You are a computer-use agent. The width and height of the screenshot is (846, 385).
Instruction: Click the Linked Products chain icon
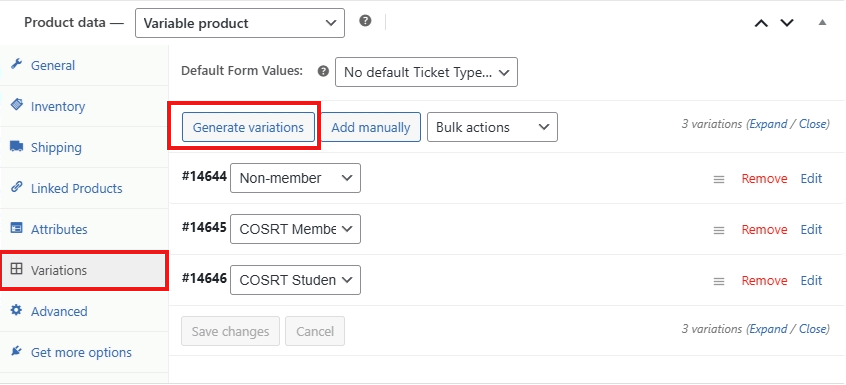[x=17, y=187]
